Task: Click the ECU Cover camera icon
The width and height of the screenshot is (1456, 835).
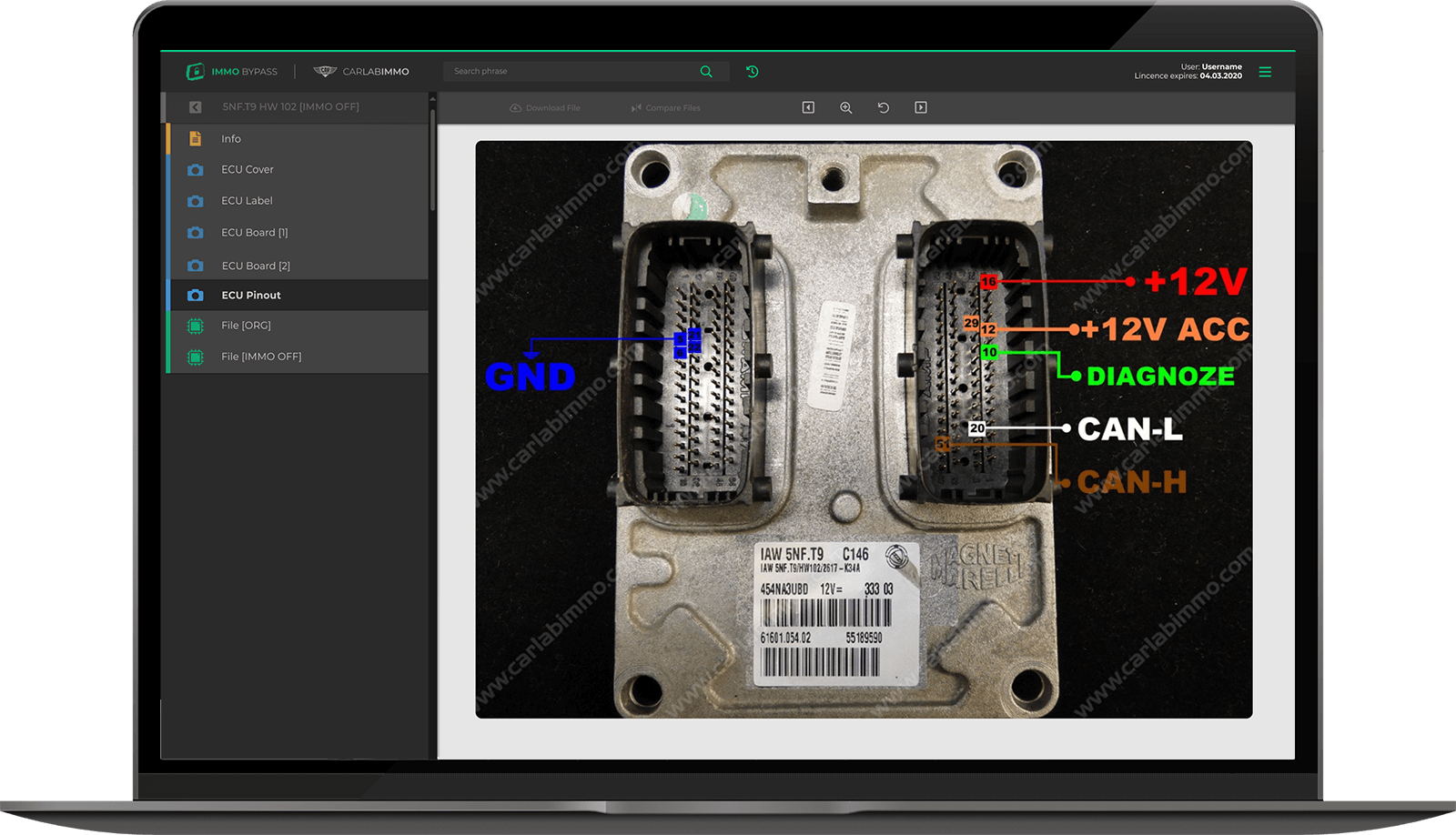Action: (x=195, y=169)
